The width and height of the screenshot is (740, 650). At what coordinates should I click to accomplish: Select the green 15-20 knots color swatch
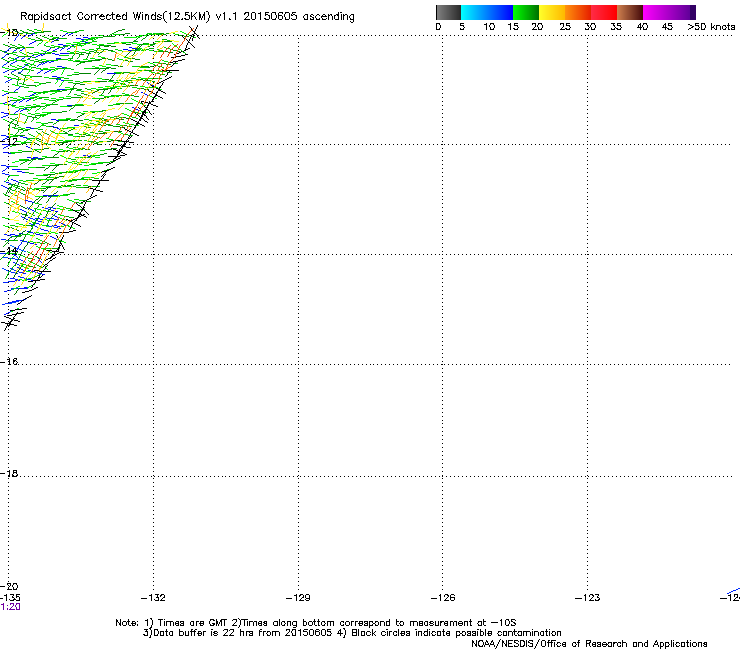tap(526, 12)
